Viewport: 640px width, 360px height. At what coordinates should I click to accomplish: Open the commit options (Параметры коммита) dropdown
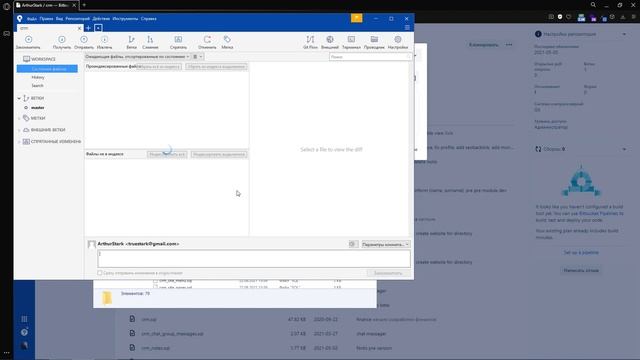point(386,244)
